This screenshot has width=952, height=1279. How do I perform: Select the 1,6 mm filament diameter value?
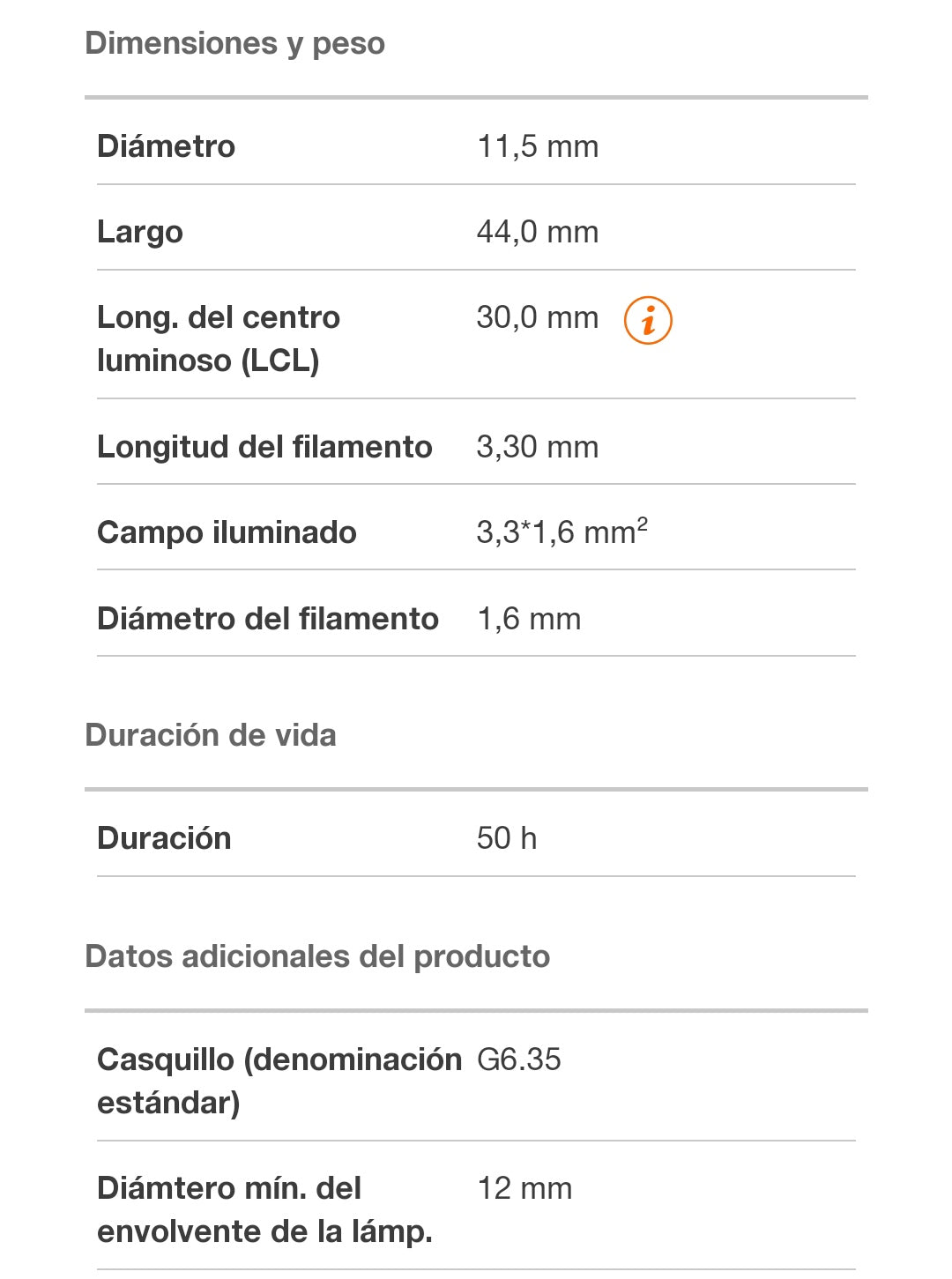(x=528, y=619)
